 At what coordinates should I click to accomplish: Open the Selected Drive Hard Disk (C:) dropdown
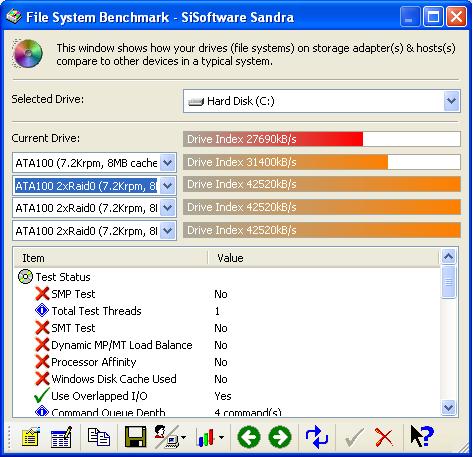(452, 101)
